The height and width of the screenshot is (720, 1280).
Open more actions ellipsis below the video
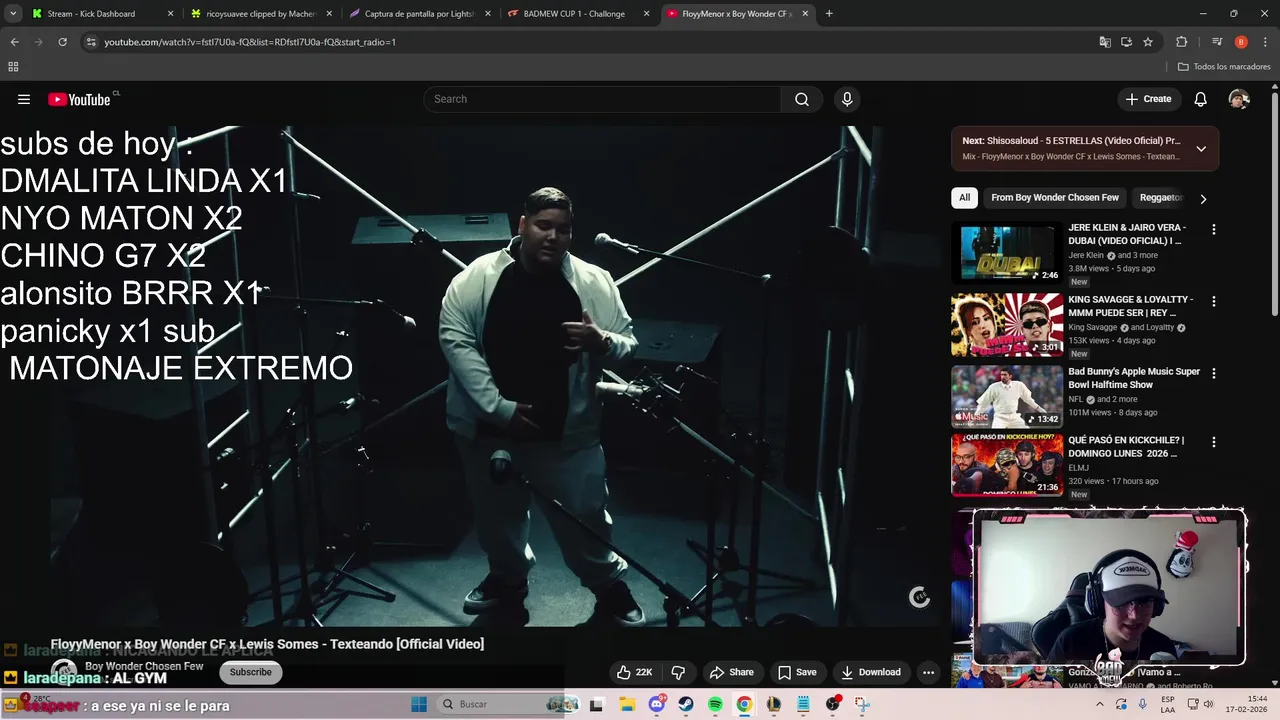tap(928, 672)
